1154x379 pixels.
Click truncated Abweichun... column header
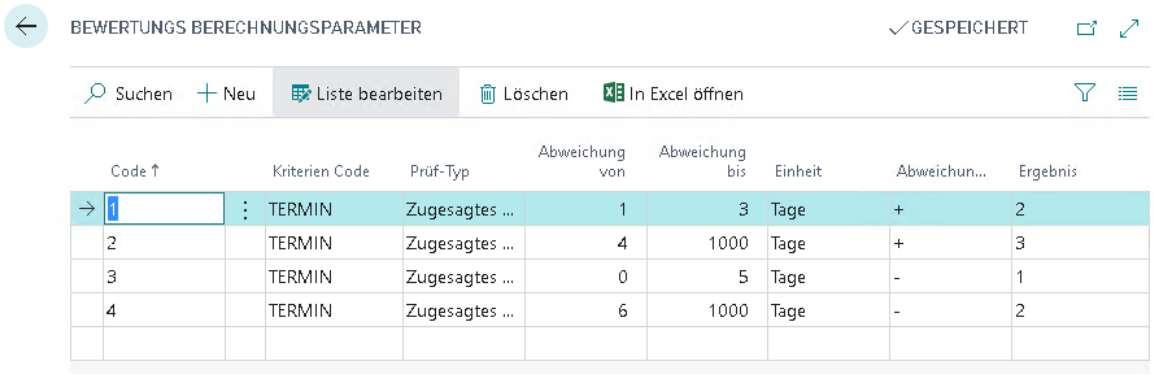click(x=941, y=171)
